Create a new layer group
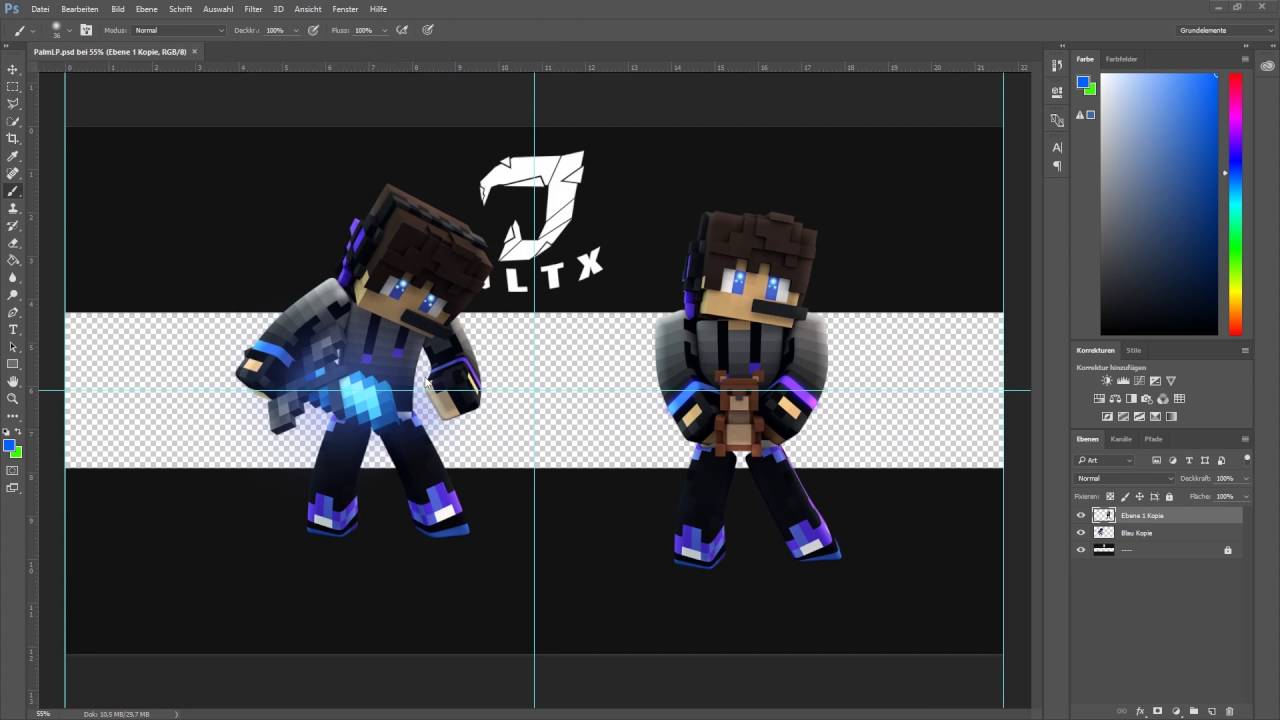Viewport: 1280px width, 720px height. [1194, 711]
